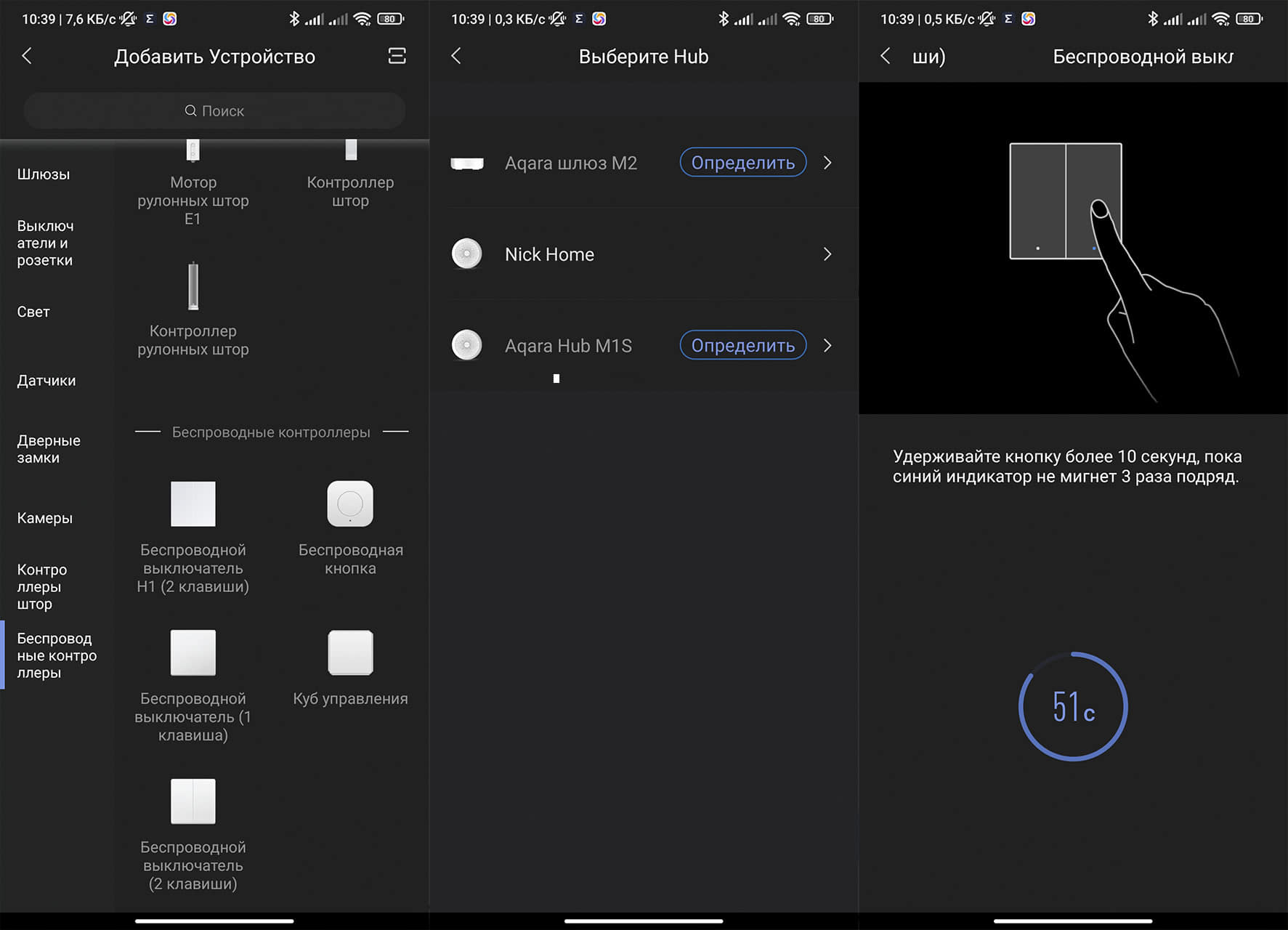Open Aqara M2 gateway chevron arrow

(827, 163)
